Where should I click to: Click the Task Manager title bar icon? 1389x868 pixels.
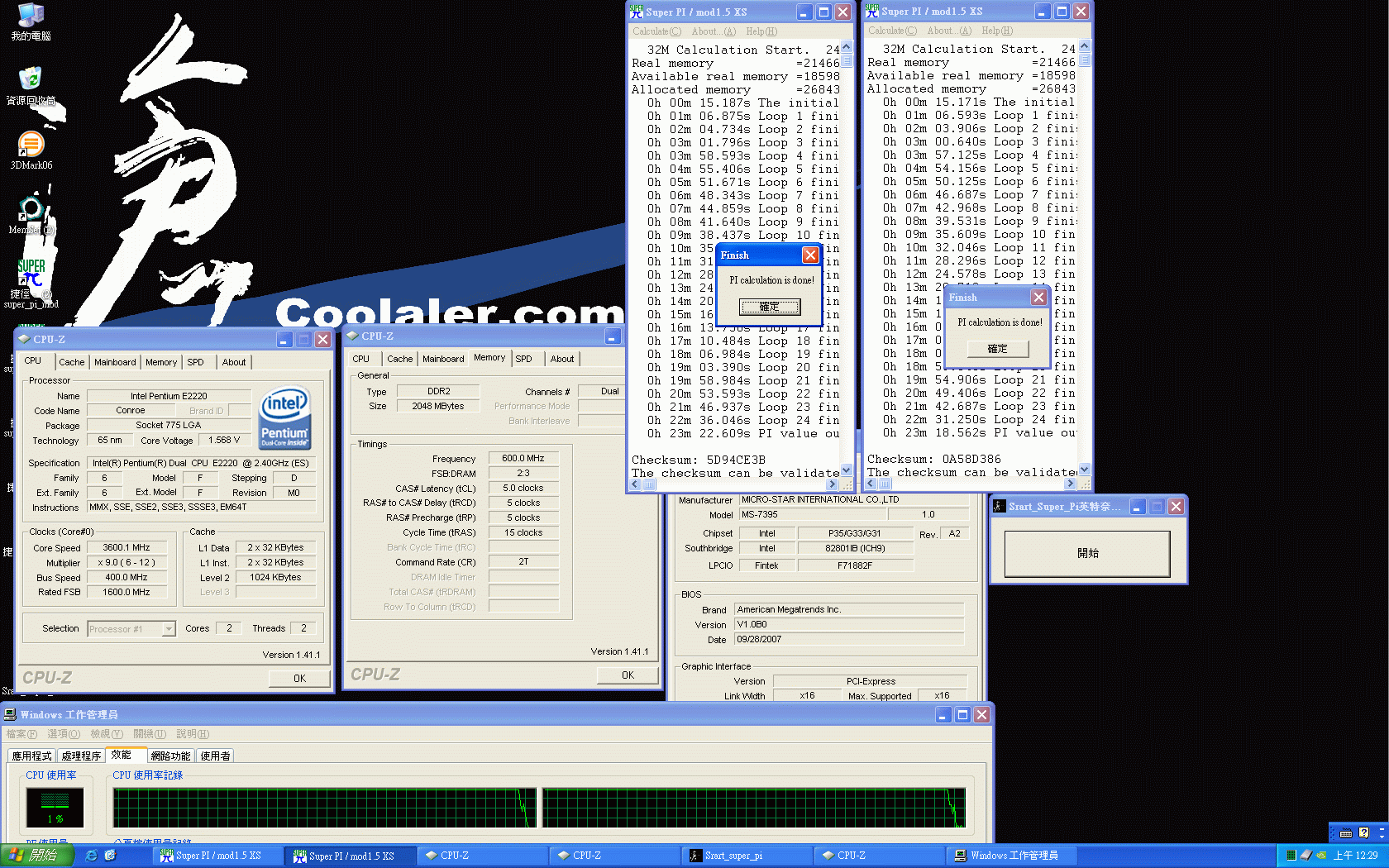point(10,714)
